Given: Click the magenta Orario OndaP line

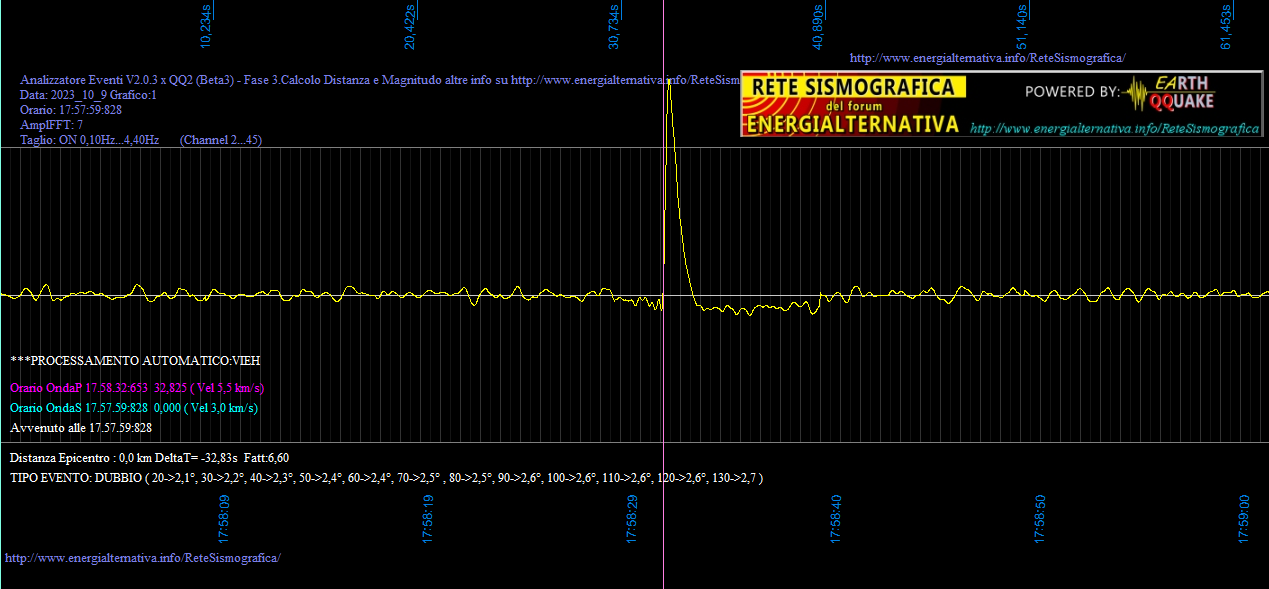Looking at the screenshot, I should tap(137, 387).
